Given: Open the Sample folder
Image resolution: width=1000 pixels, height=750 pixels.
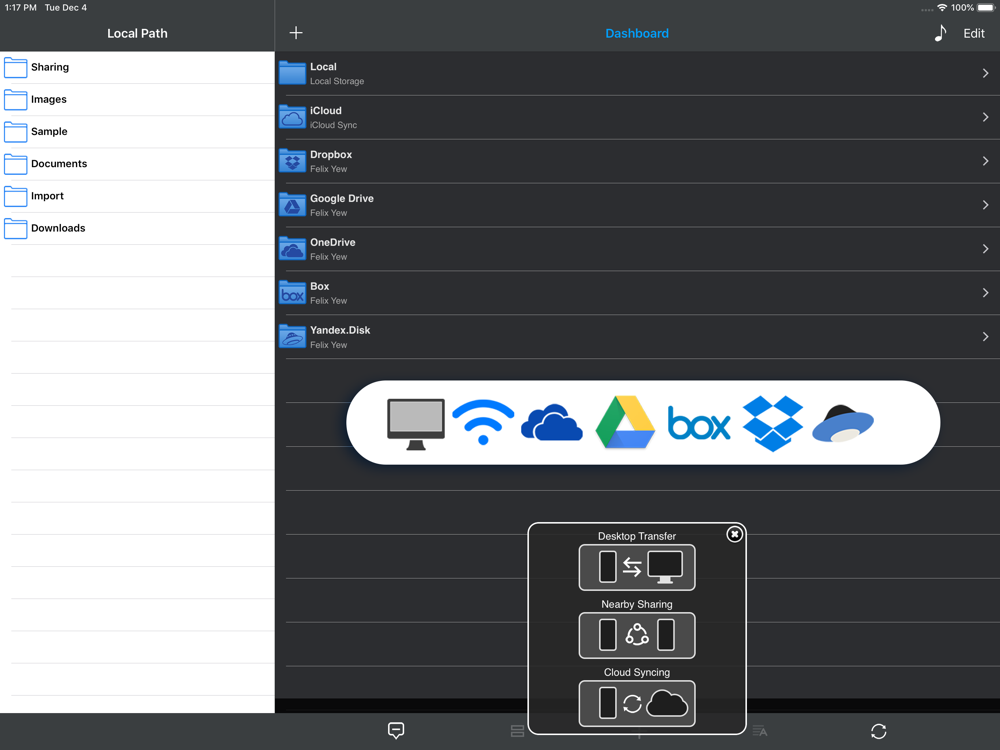Looking at the screenshot, I should (x=137, y=131).
